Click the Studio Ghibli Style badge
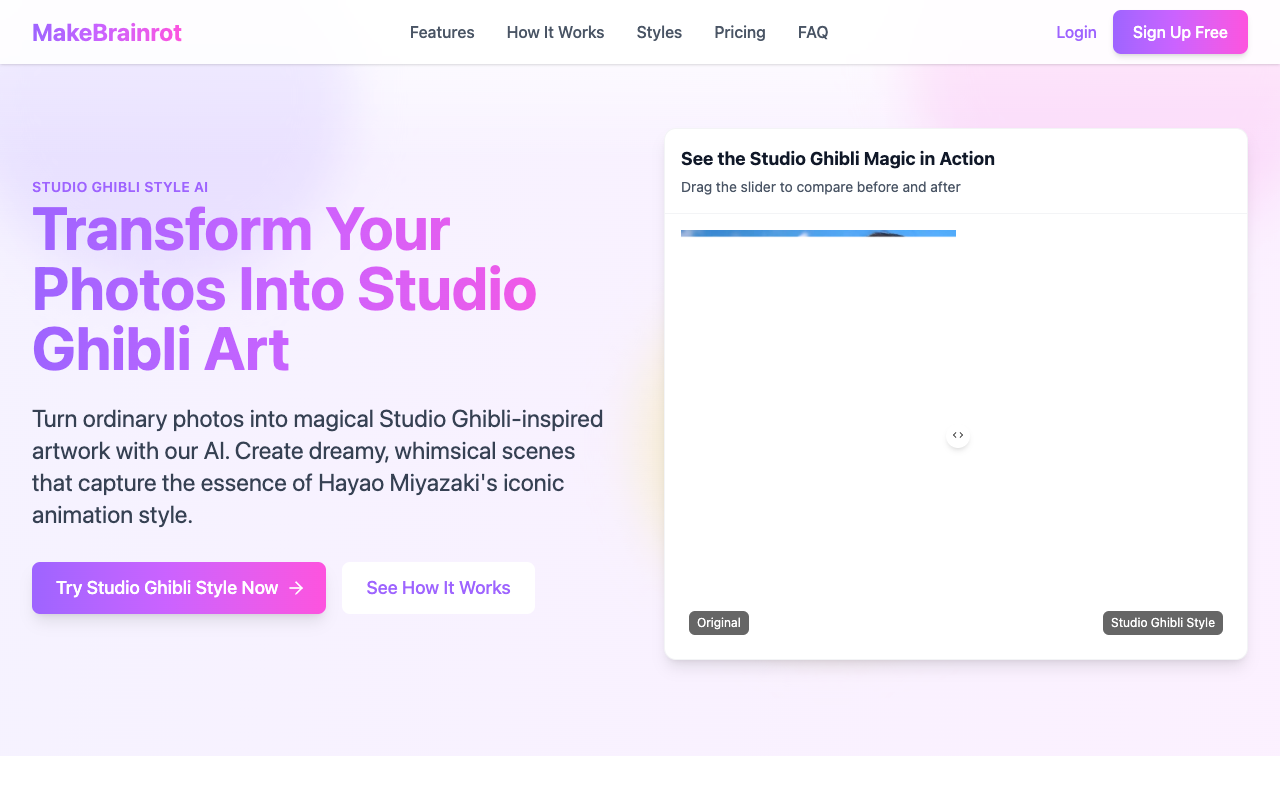The image size is (1280, 800). click(x=1162, y=622)
